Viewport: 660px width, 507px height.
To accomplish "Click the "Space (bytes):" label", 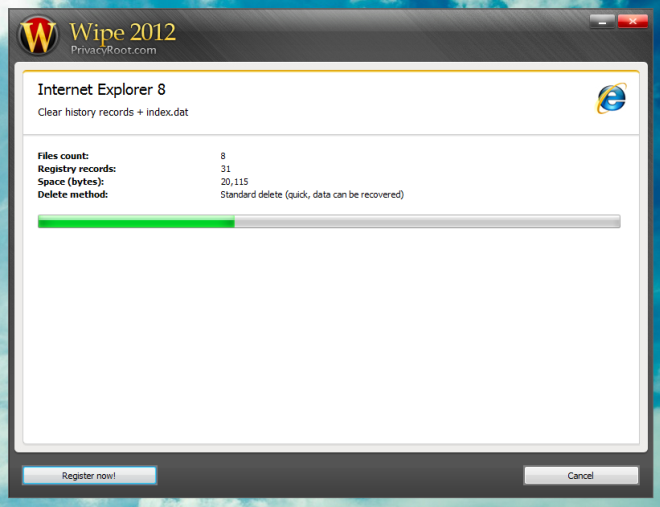I will 71,182.
